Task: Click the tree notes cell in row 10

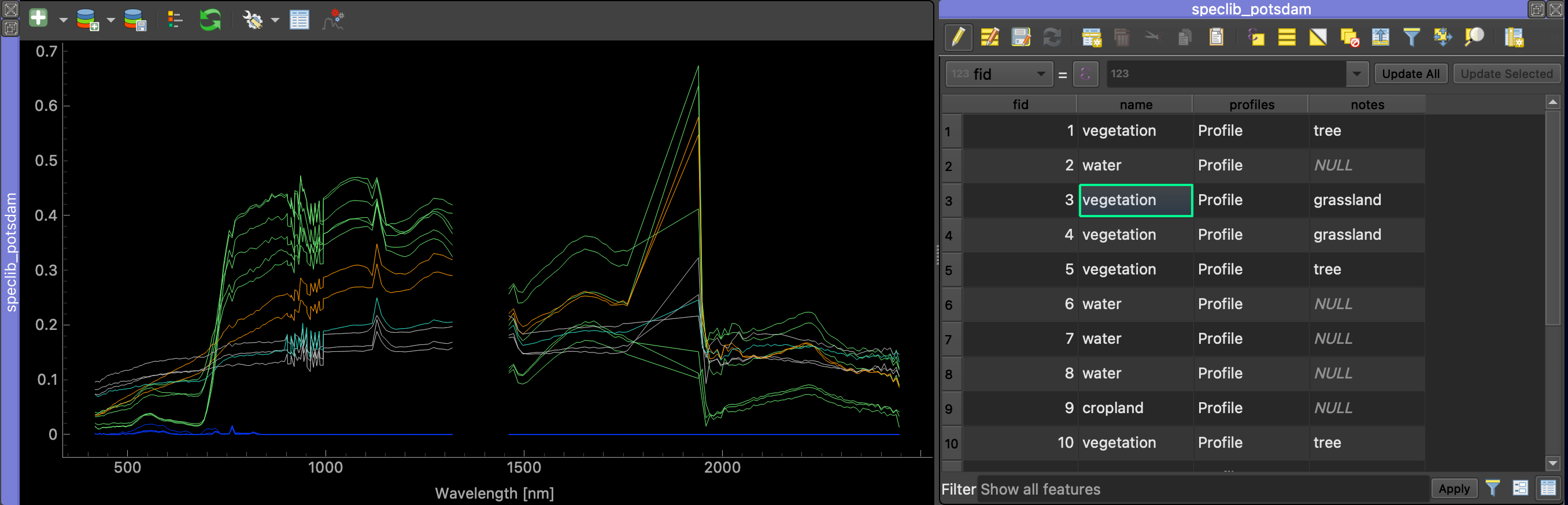Action: [x=1367, y=443]
